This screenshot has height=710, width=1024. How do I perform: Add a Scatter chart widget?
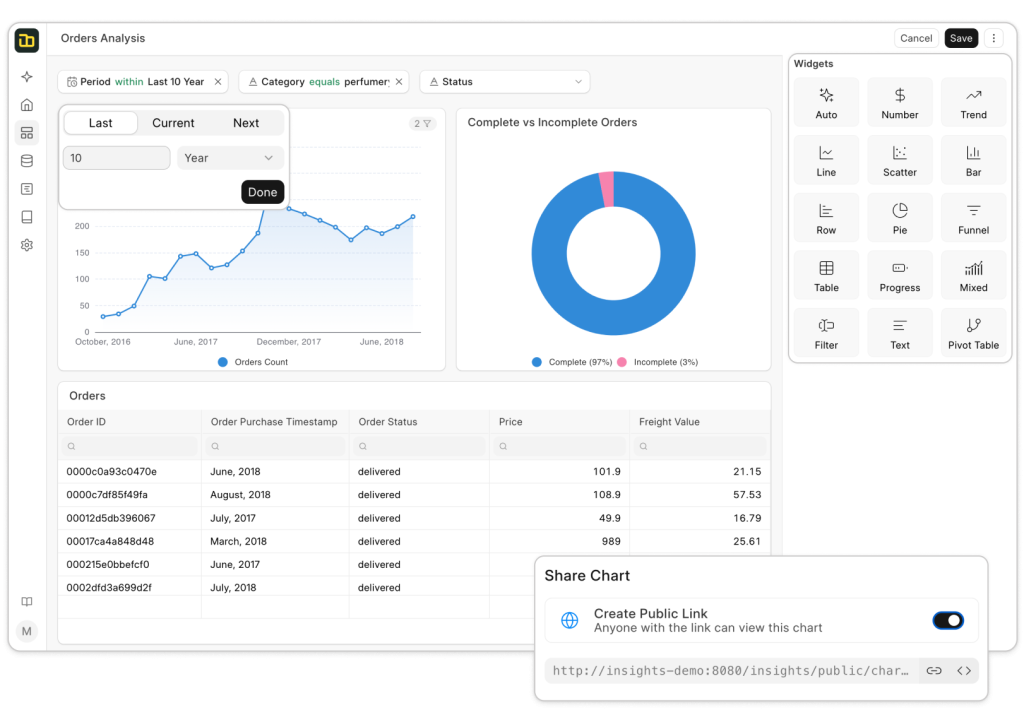pos(899,160)
